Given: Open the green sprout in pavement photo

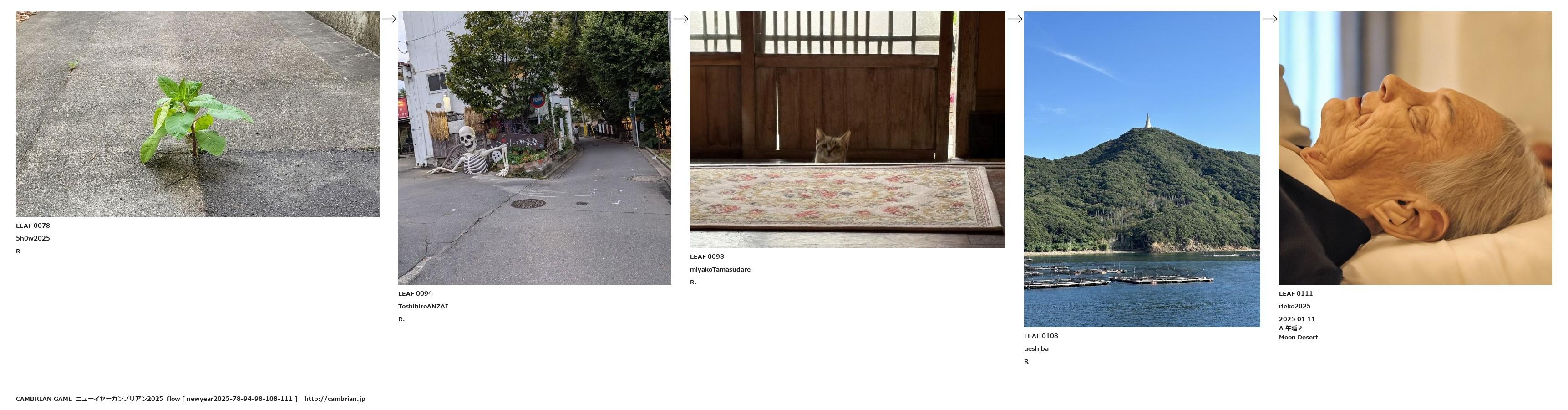Looking at the screenshot, I should coord(198,114).
